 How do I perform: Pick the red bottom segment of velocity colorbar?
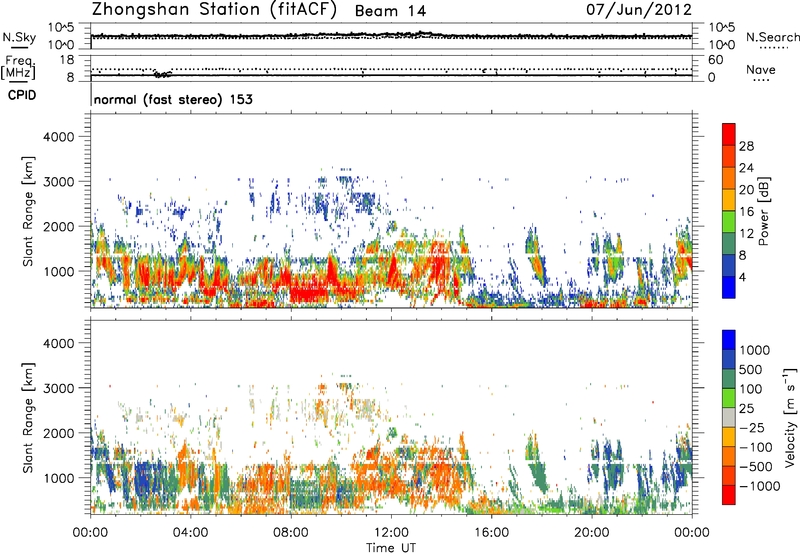click(729, 495)
